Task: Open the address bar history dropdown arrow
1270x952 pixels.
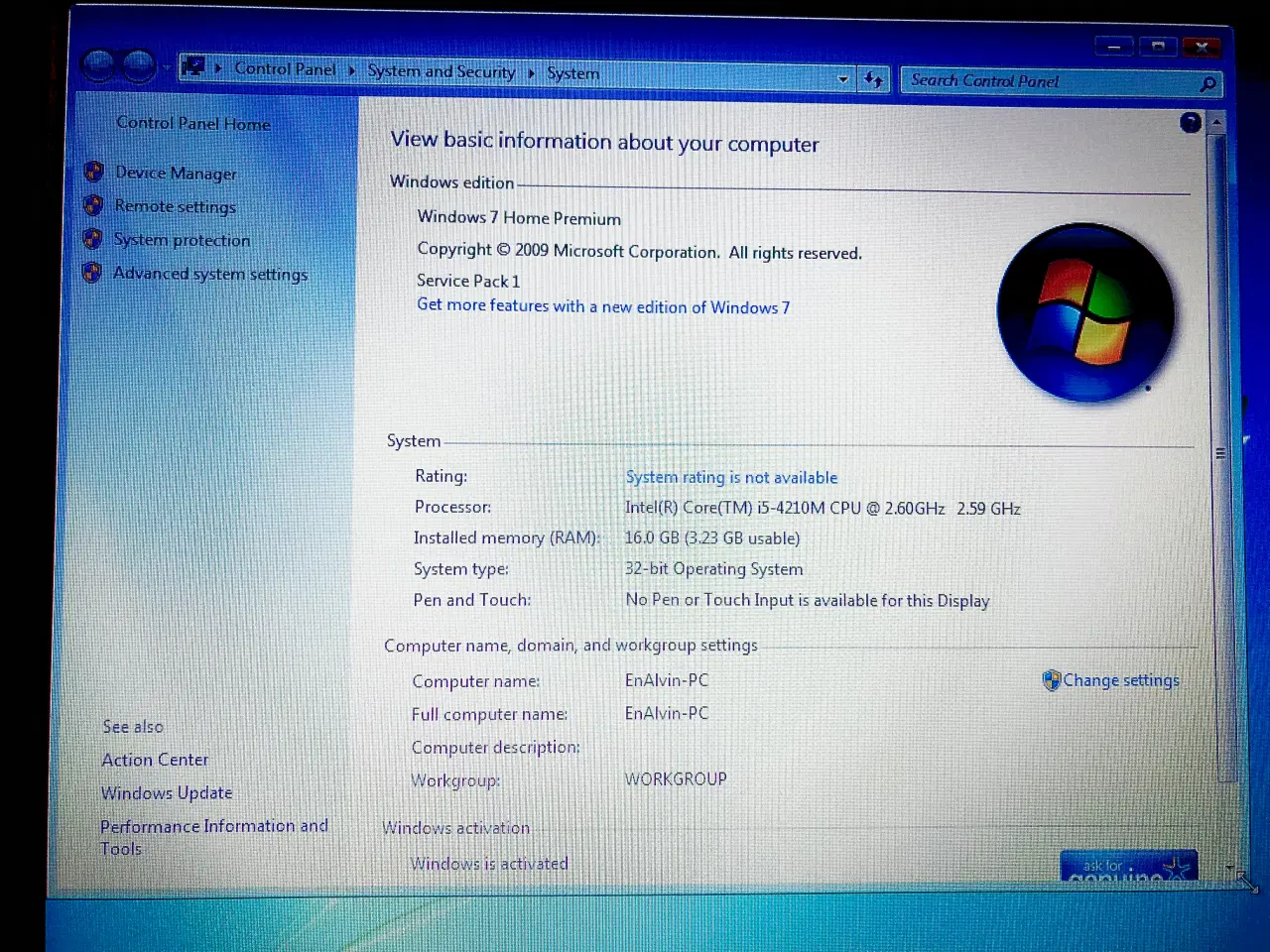Action: pos(843,78)
